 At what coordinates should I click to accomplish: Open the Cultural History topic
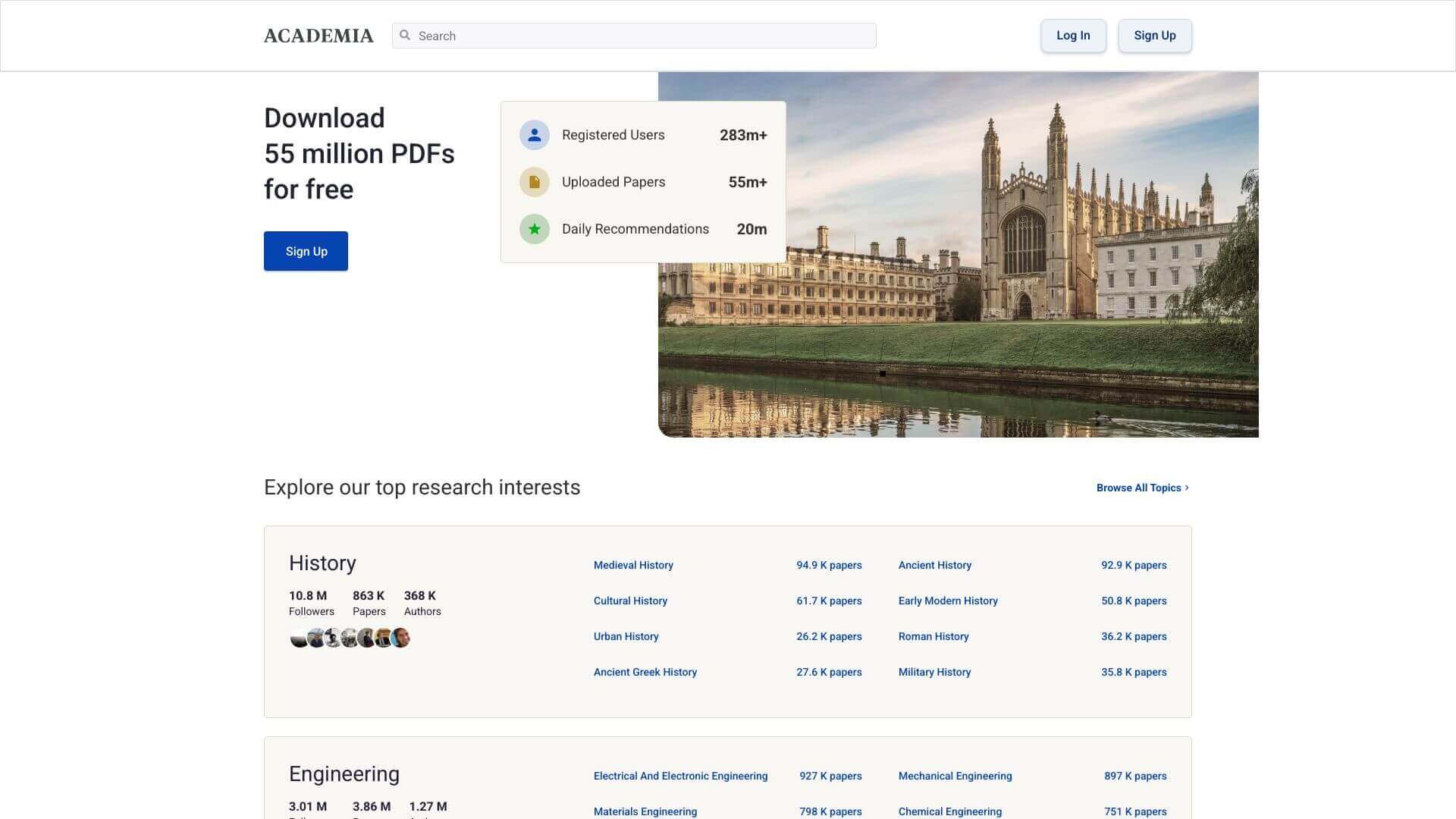pyautogui.click(x=630, y=601)
